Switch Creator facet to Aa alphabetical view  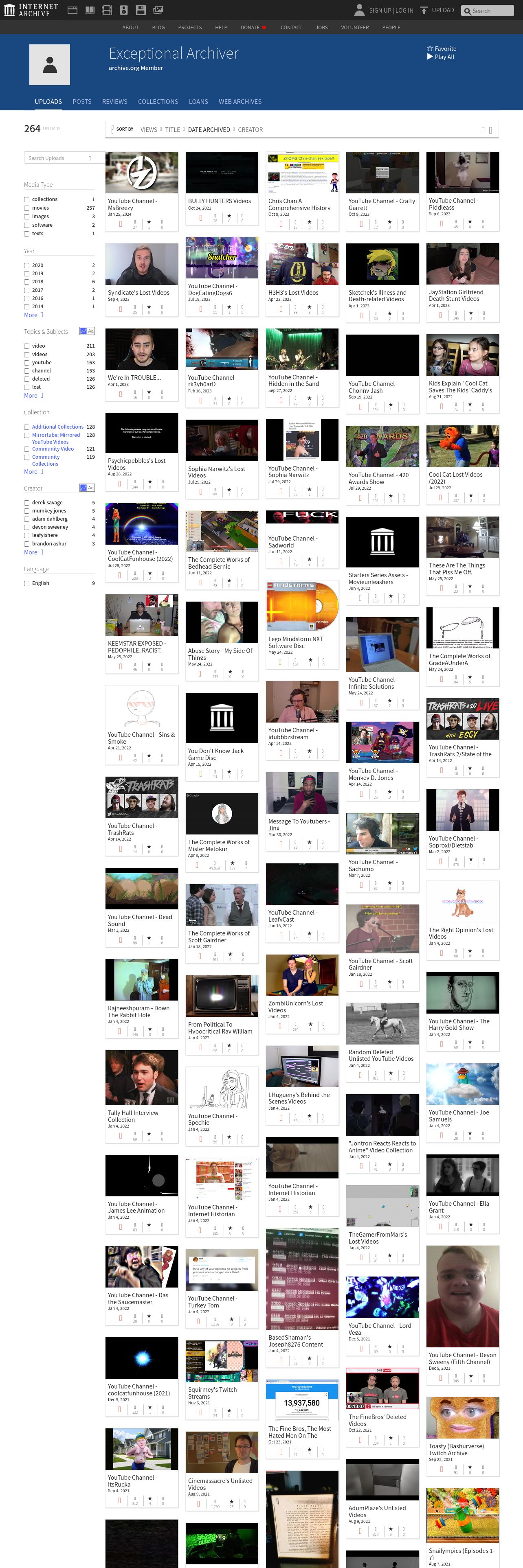[91, 488]
